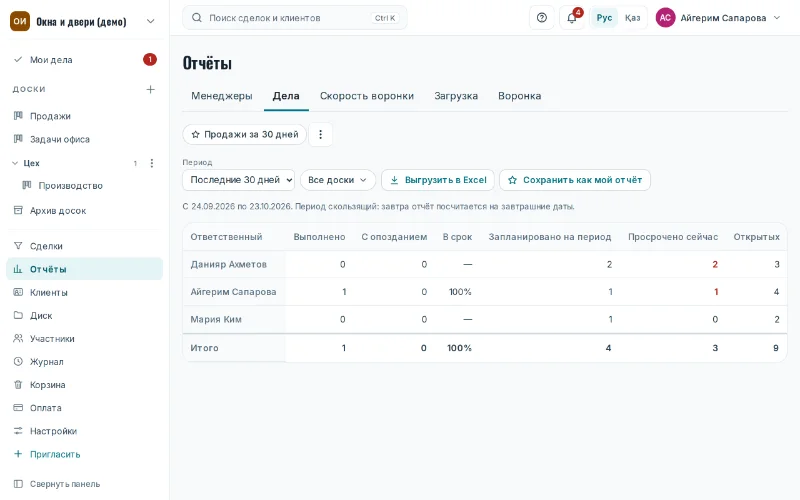Open Архив досок in sidebar
The height and width of the screenshot is (500, 800).
pos(85,210)
